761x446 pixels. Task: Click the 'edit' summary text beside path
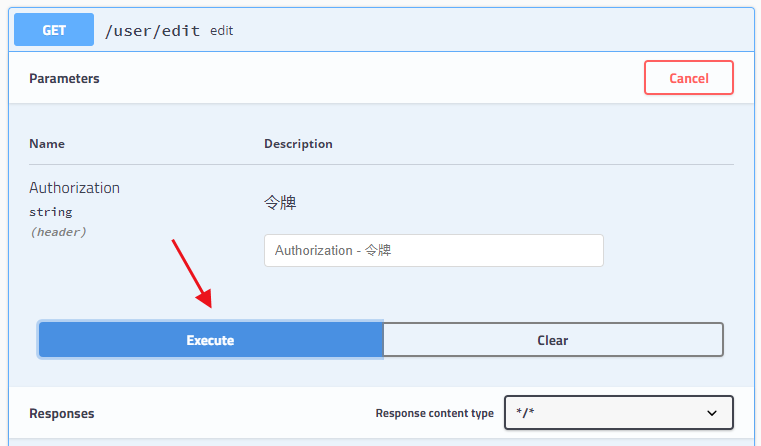point(221,31)
